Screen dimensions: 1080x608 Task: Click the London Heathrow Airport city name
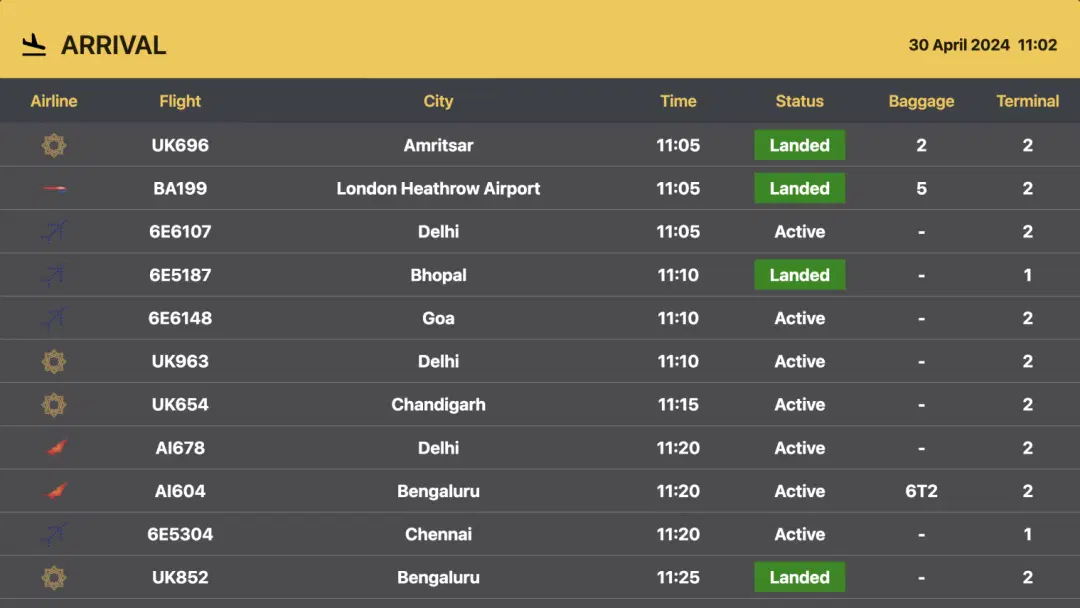tap(438, 188)
